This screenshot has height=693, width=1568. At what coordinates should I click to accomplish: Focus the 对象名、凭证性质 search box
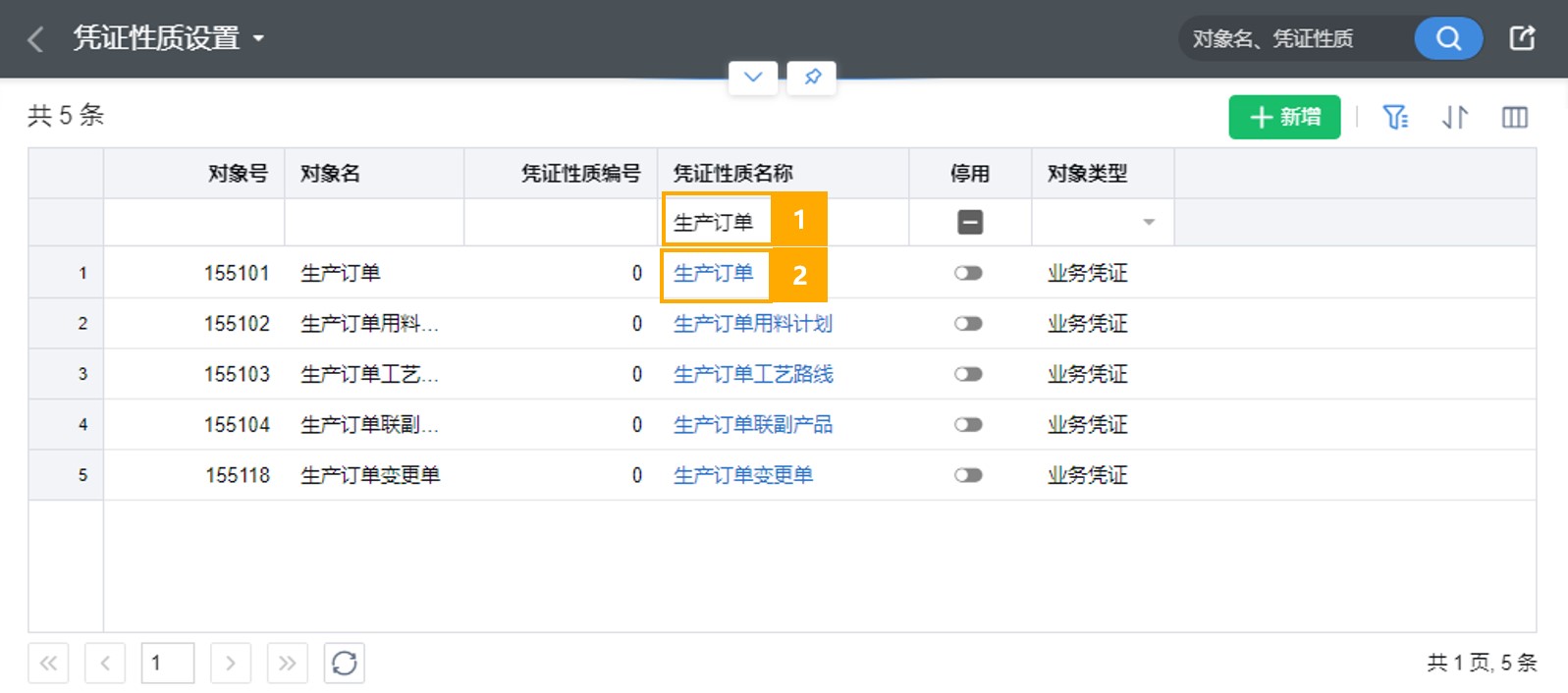pyautogui.click(x=1296, y=39)
